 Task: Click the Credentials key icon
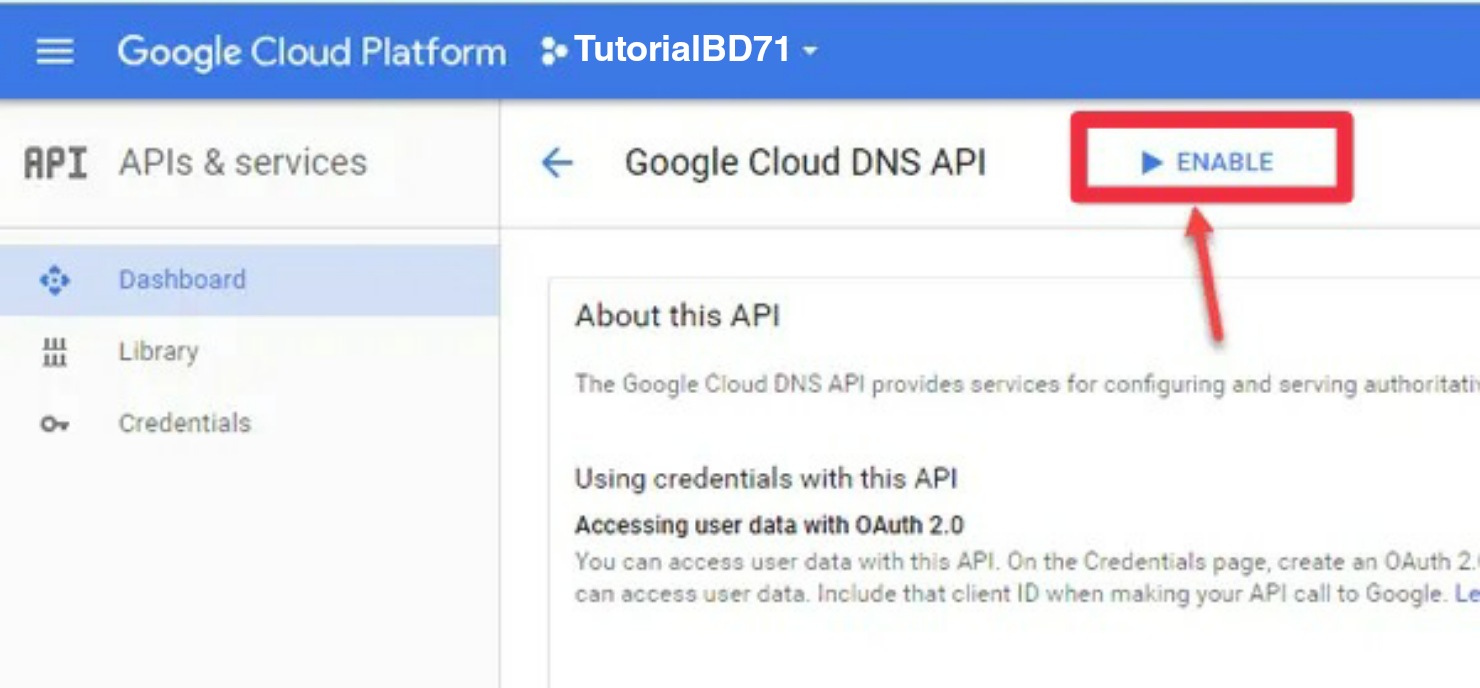click(x=54, y=424)
